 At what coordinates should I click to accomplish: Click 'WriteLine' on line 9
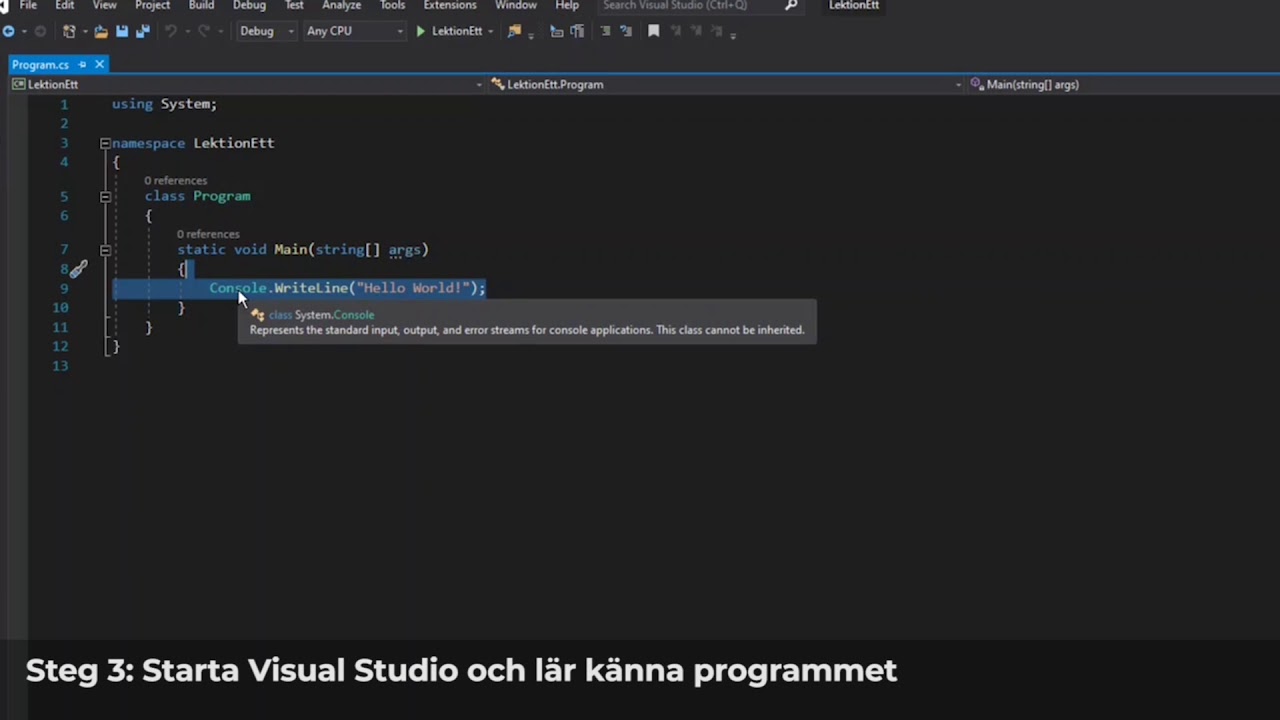click(311, 288)
